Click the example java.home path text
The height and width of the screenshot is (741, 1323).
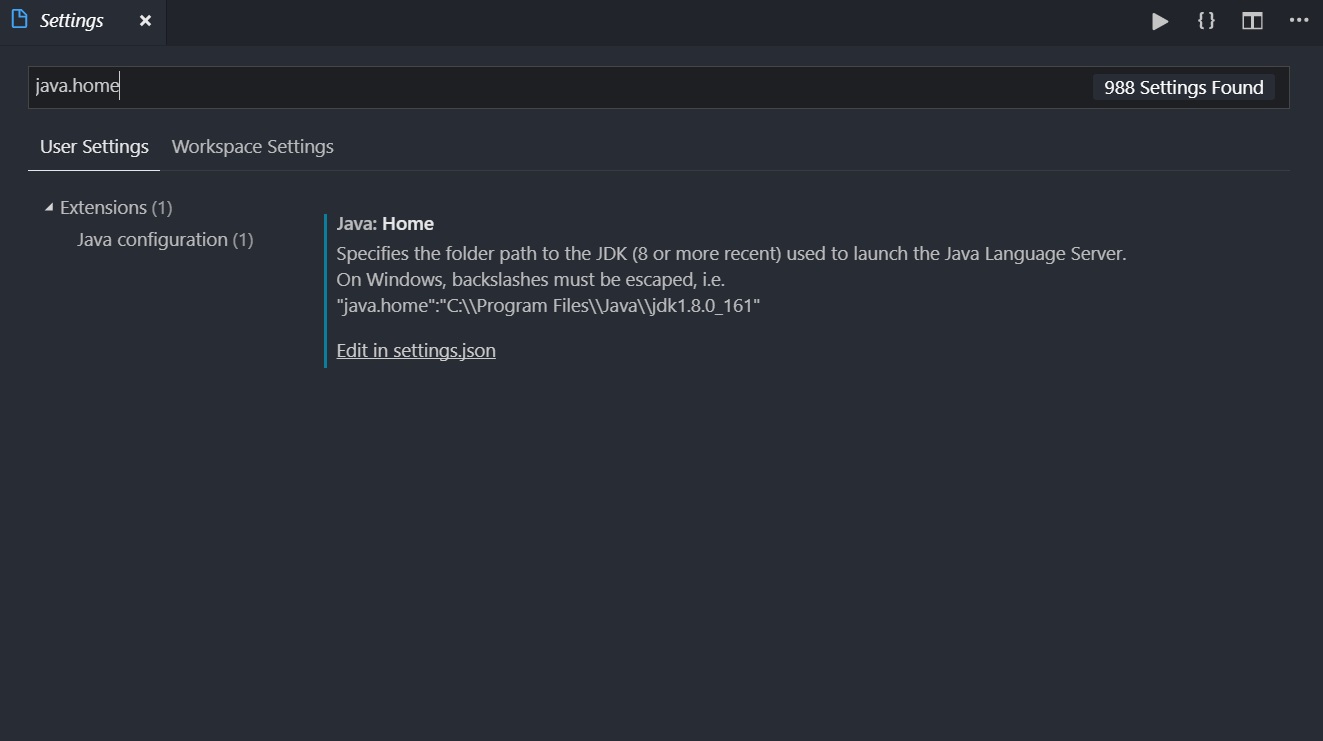click(x=548, y=306)
